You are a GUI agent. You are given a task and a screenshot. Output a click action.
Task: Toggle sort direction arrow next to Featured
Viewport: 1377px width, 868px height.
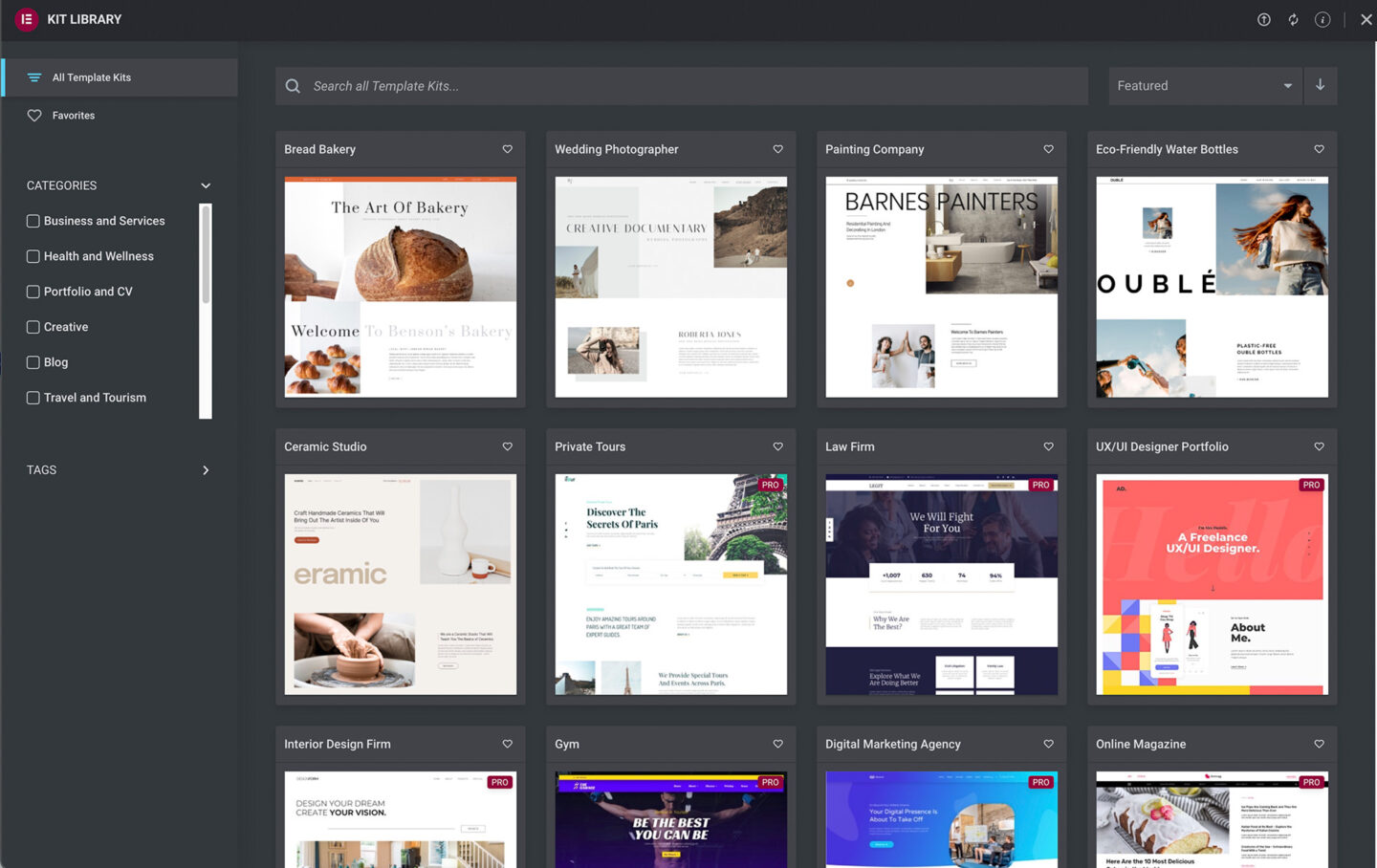(x=1320, y=85)
